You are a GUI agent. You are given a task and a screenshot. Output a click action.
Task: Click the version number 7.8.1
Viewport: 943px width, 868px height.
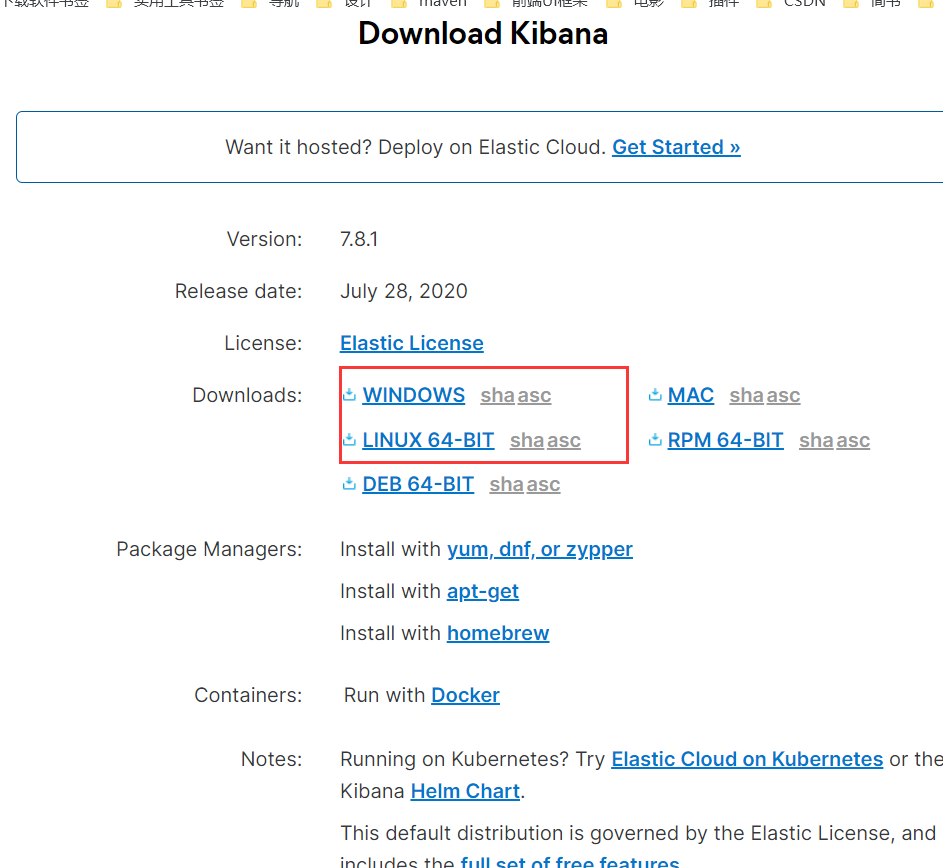coord(359,239)
